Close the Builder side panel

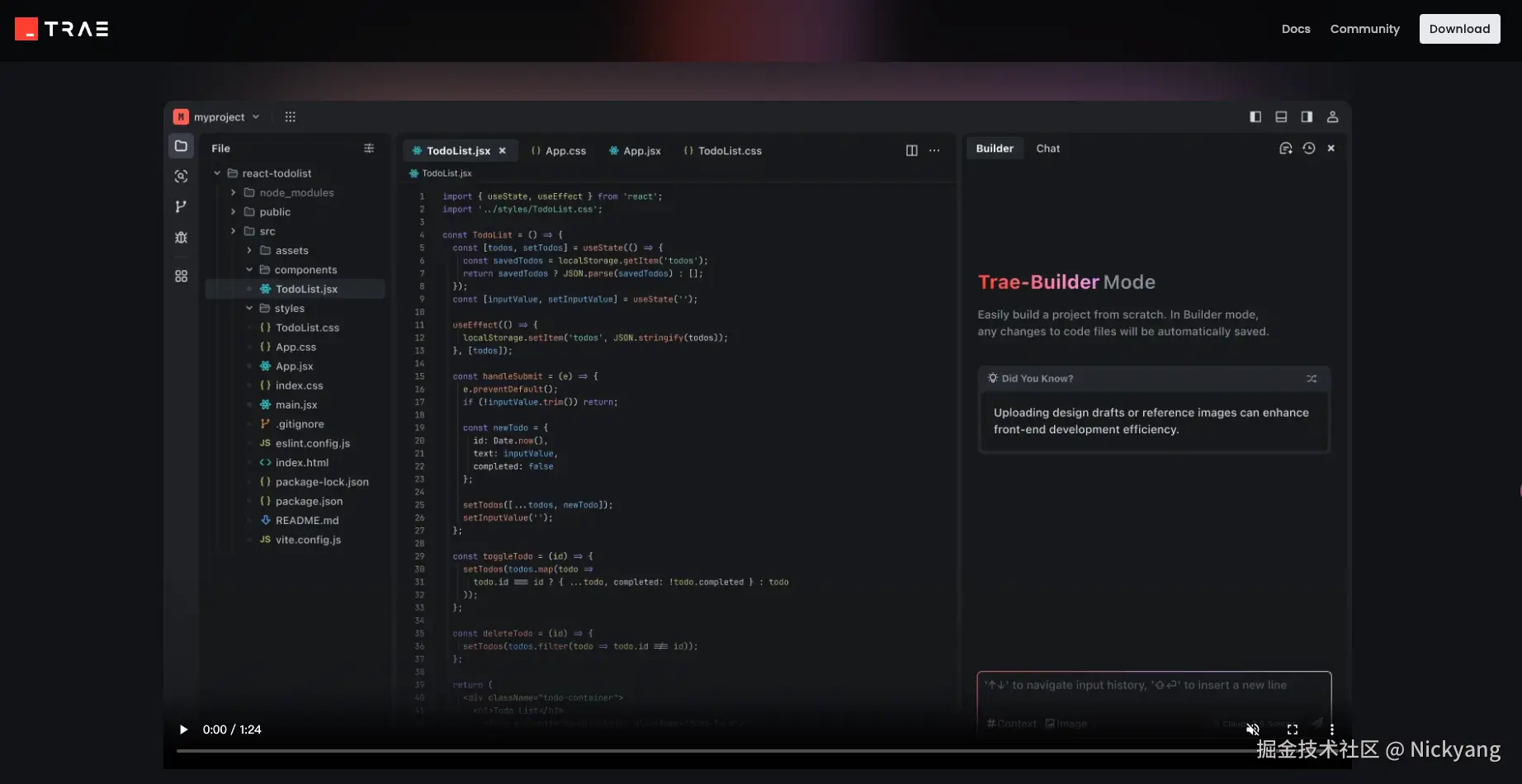[x=1331, y=149]
